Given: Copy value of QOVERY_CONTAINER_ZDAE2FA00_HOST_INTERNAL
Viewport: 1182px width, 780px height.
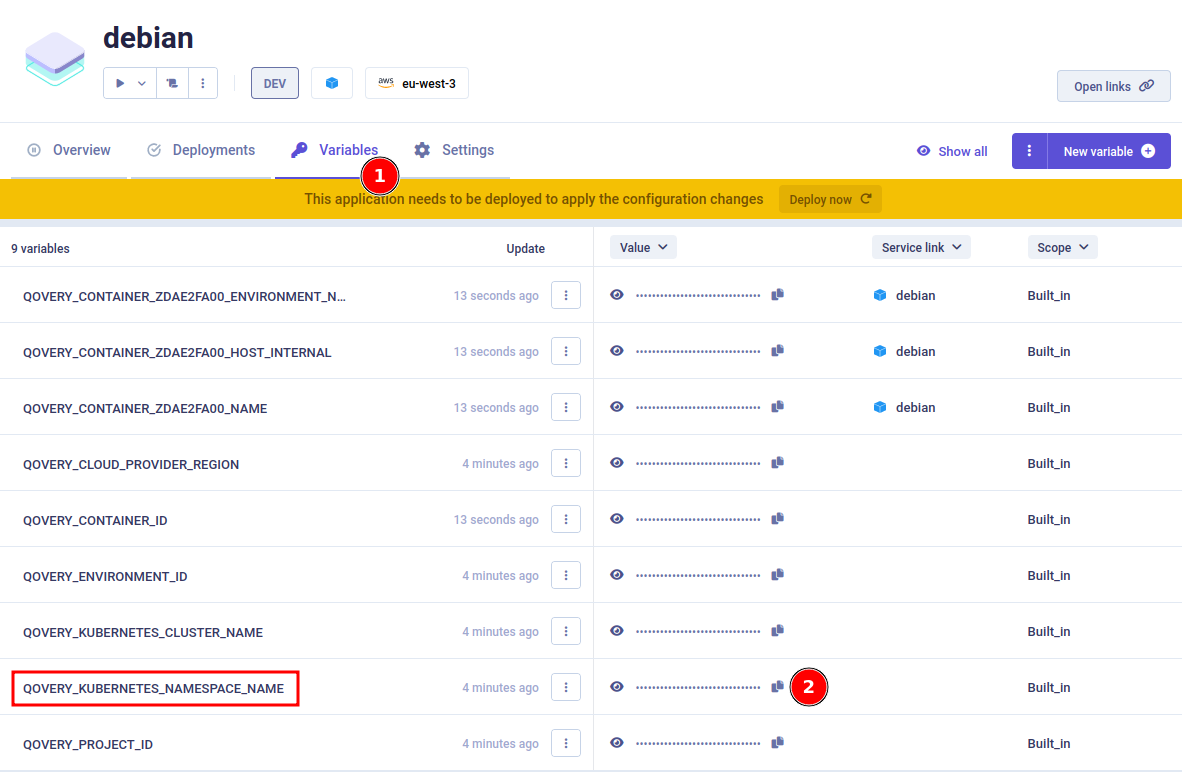Looking at the screenshot, I should point(778,350).
